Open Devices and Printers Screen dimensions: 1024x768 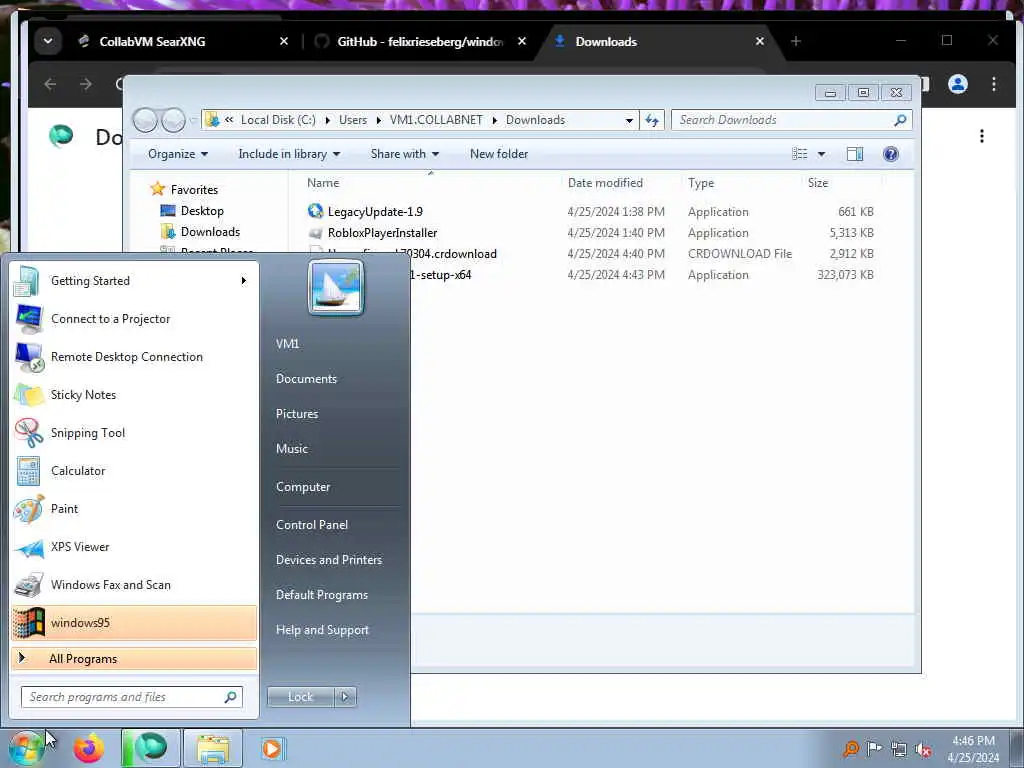pyautogui.click(x=328, y=560)
